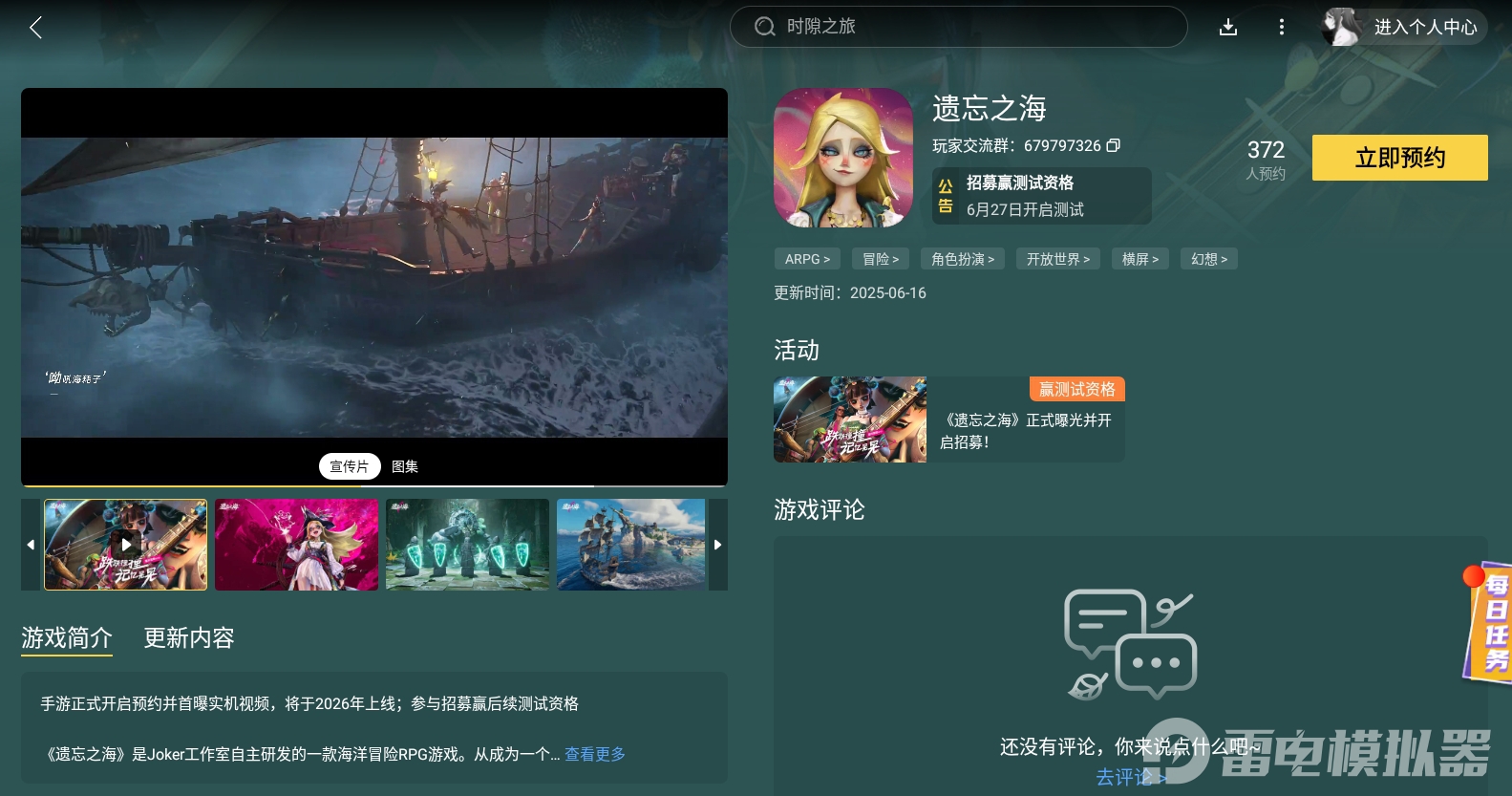1512x796 pixels.
Task: Click the 赢测试资格 orange badge
Action: point(1077,389)
